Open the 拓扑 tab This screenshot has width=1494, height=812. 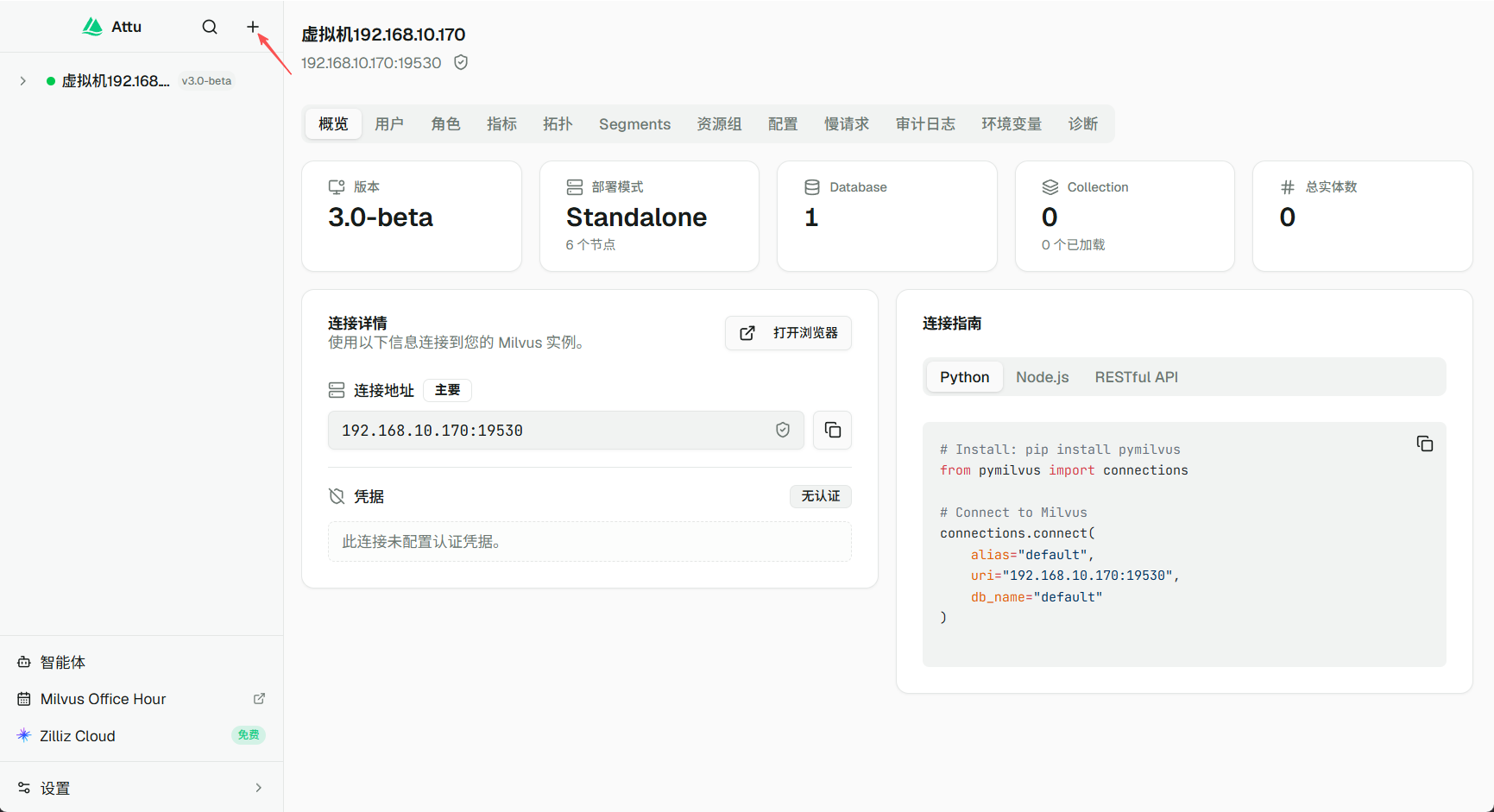pyautogui.click(x=558, y=124)
